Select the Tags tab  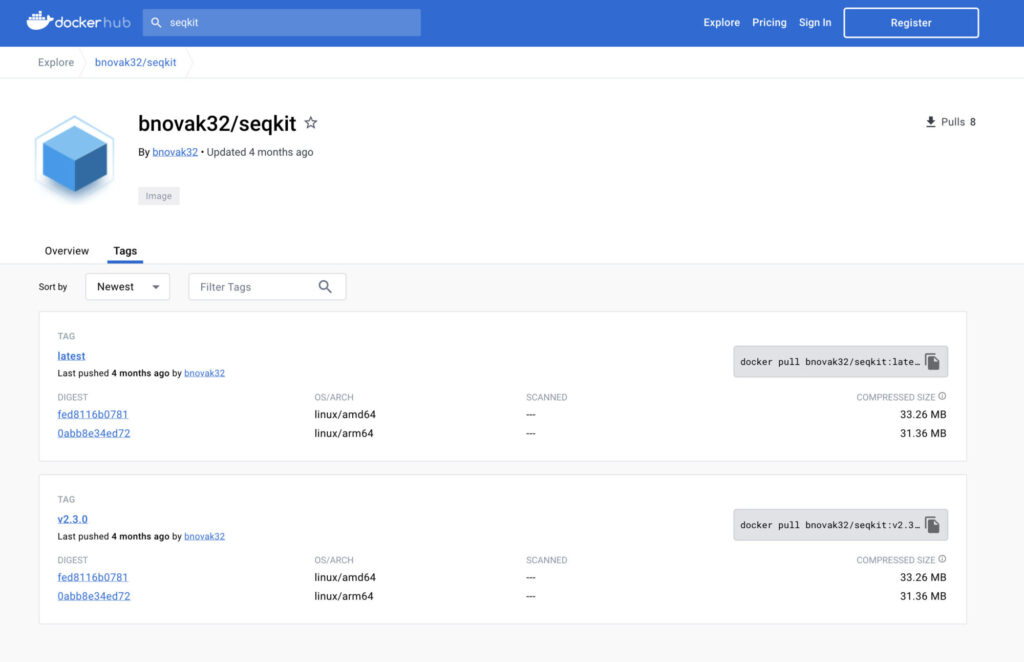click(x=125, y=251)
